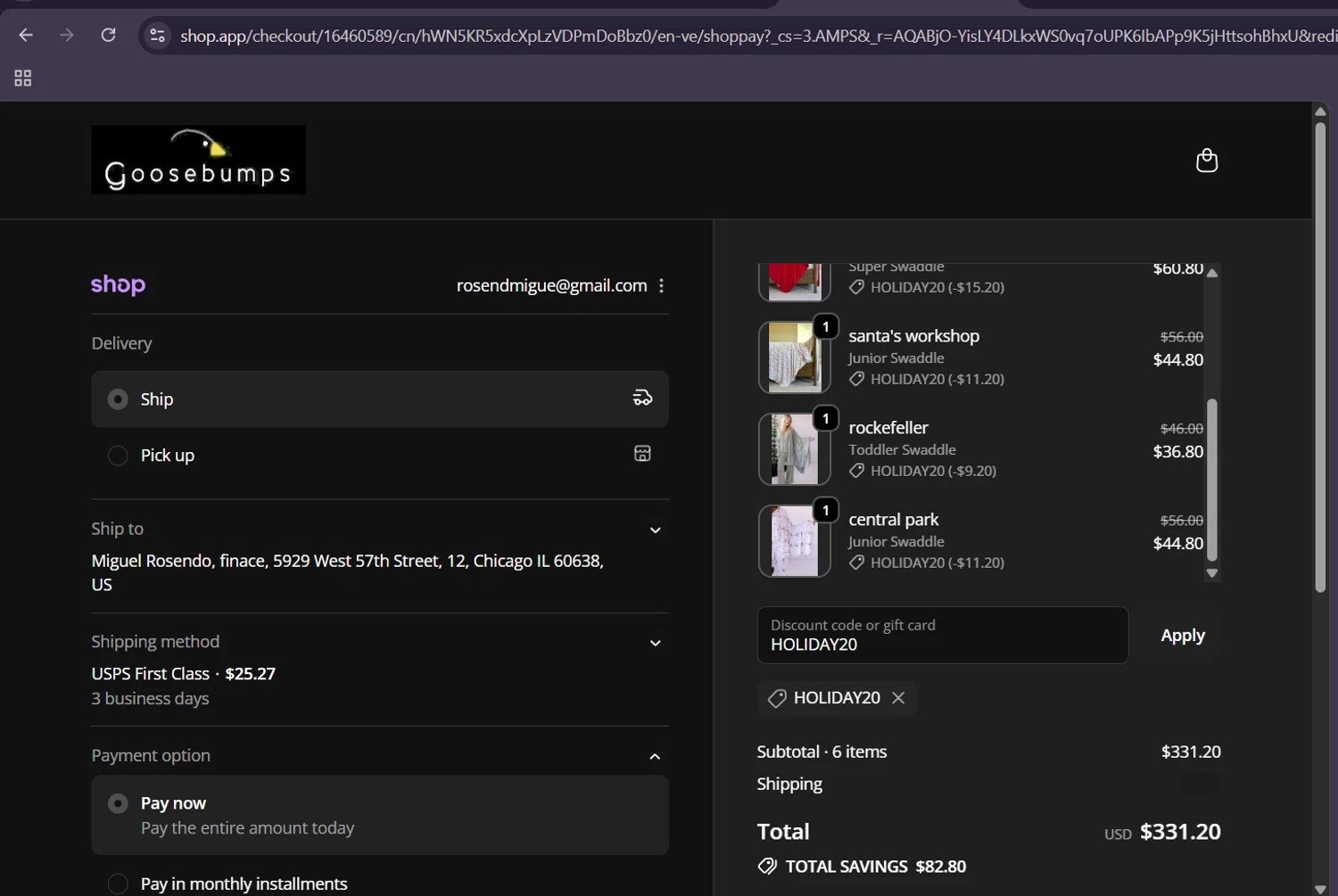Click the store icon beside Pick up
The image size is (1338, 896).
click(x=642, y=454)
